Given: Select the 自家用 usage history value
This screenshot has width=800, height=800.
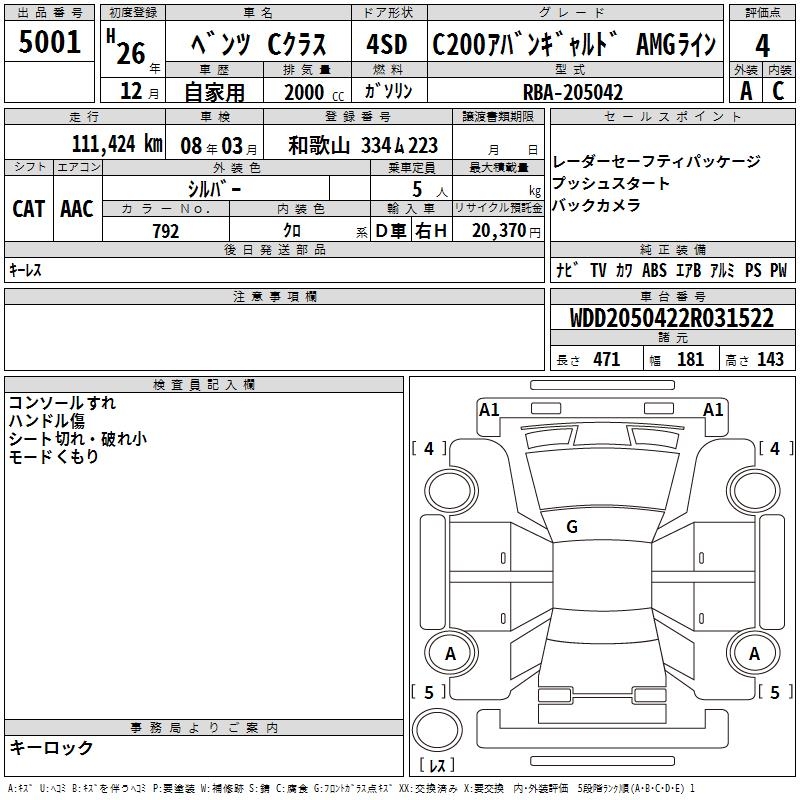Looking at the screenshot, I should pos(214,92).
